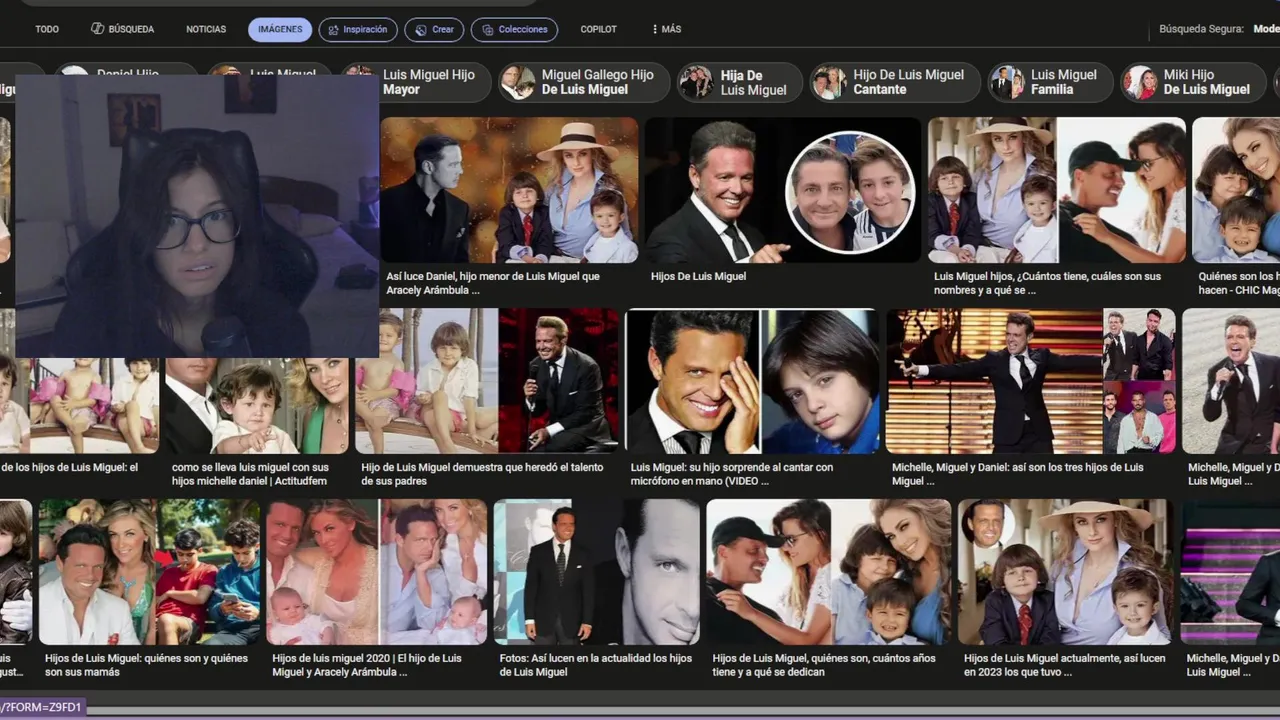
Task: Open image 'Hijos de Luis Miguel, quiénes son, cuántos años'
Action: pos(829,572)
